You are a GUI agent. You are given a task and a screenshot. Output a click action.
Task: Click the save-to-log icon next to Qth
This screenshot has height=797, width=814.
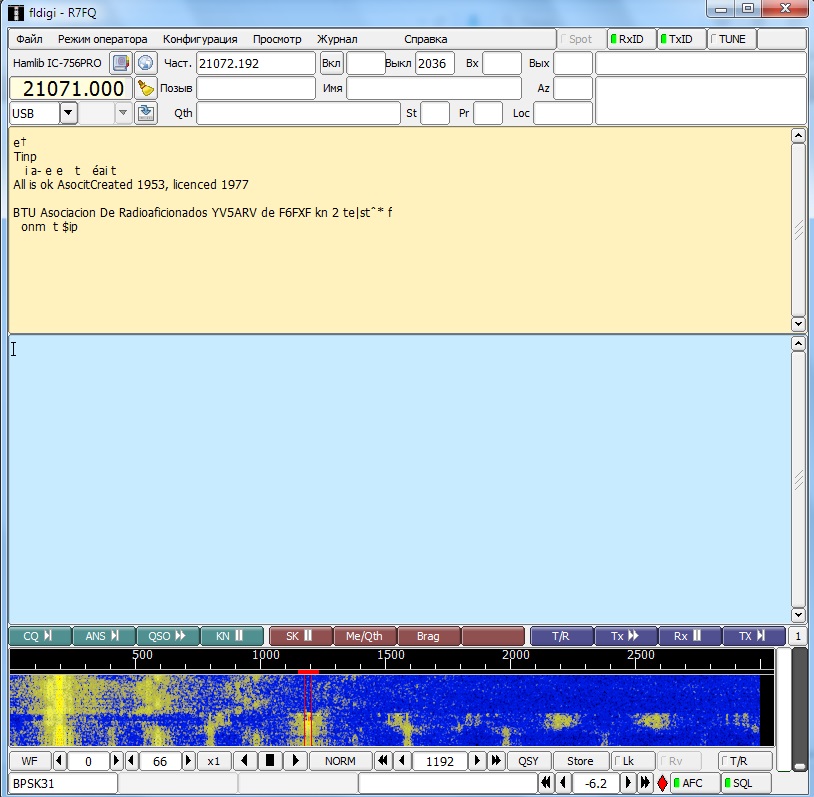(146, 113)
